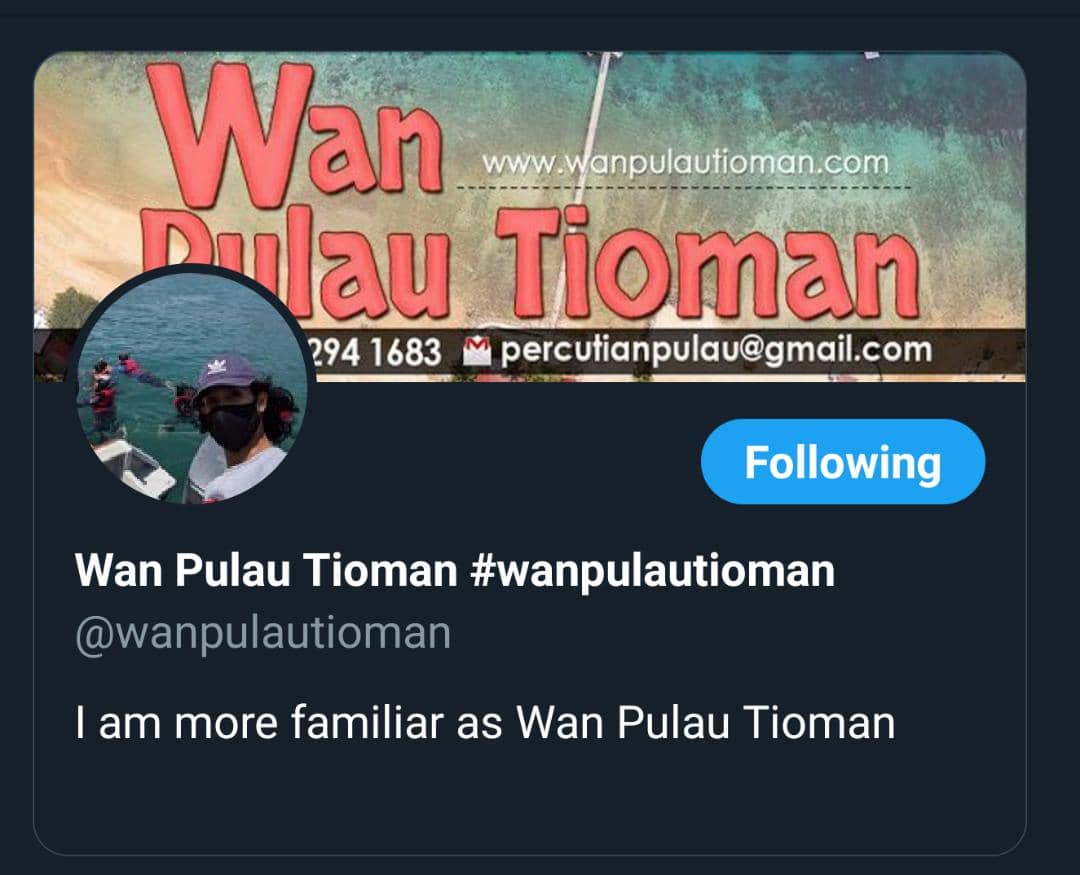Click the dashed line under website address
Screen dimensions: 1080x875
684,187
